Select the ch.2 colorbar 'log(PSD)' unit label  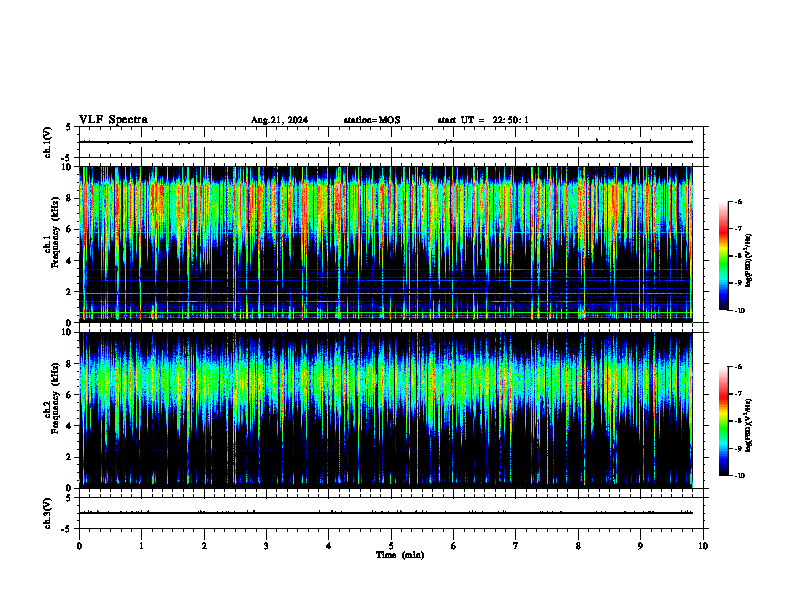pos(748,426)
